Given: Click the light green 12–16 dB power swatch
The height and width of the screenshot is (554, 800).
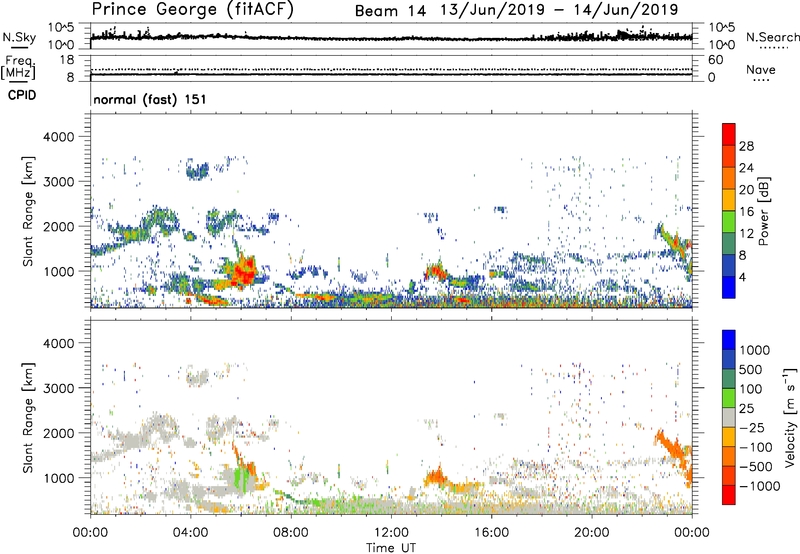Looking at the screenshot, I should [x=729, y=222].
